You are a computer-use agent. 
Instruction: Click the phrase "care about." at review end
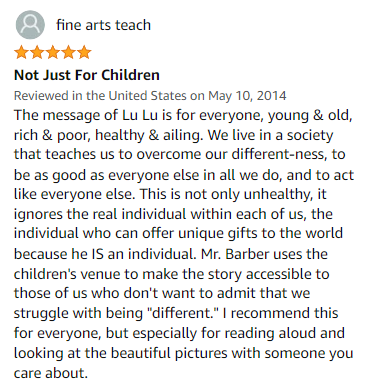[51, 373]
